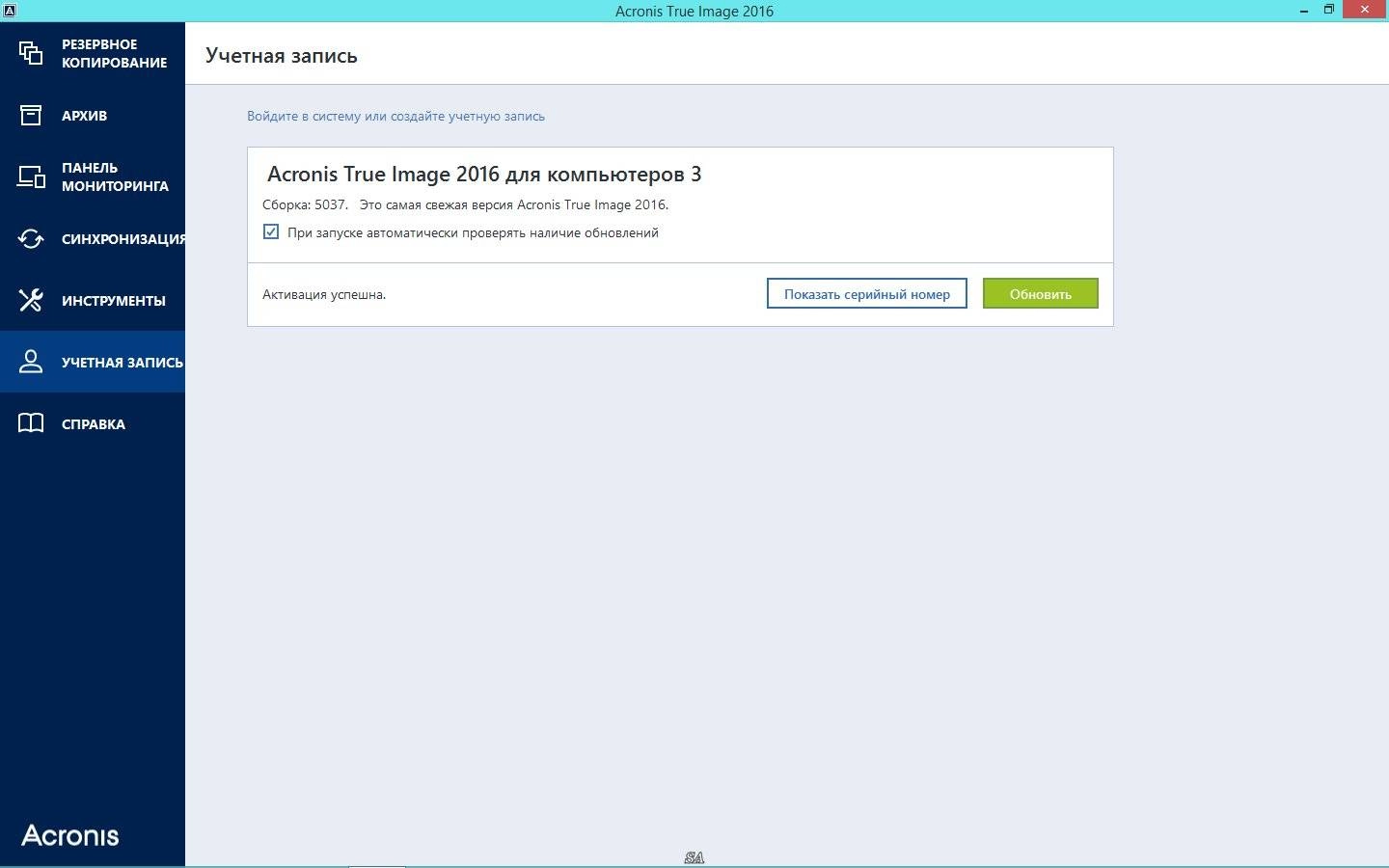Click 'Войдите в систему или создайте учетную запись' link
This screenshot has height=868, width=1389.
click(395, 116)
